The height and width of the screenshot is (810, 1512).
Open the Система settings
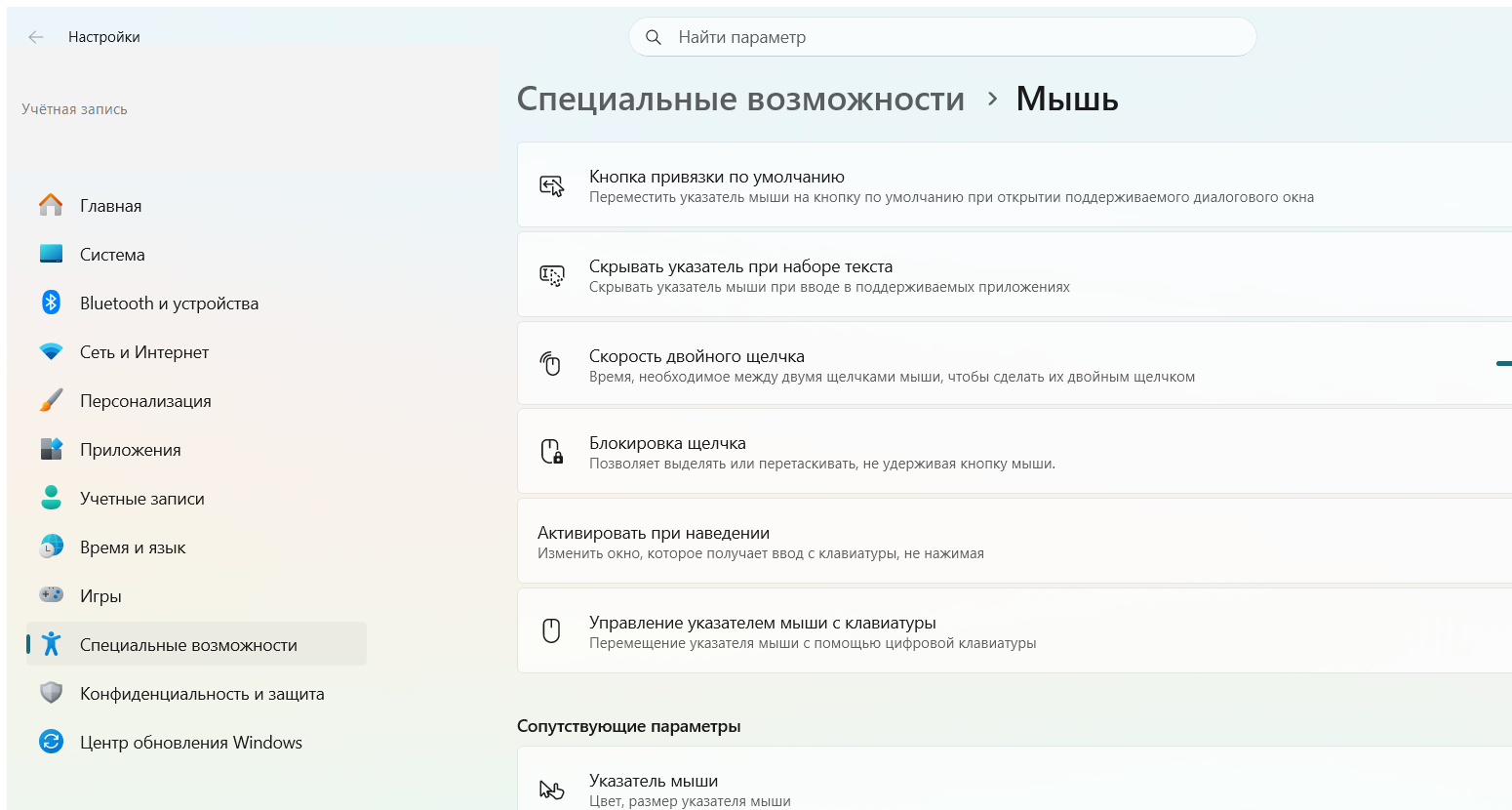(197, 254)
